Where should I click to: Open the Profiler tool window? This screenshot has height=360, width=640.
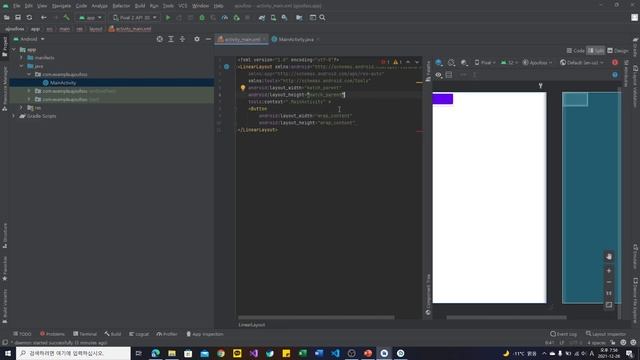point(167,334)
